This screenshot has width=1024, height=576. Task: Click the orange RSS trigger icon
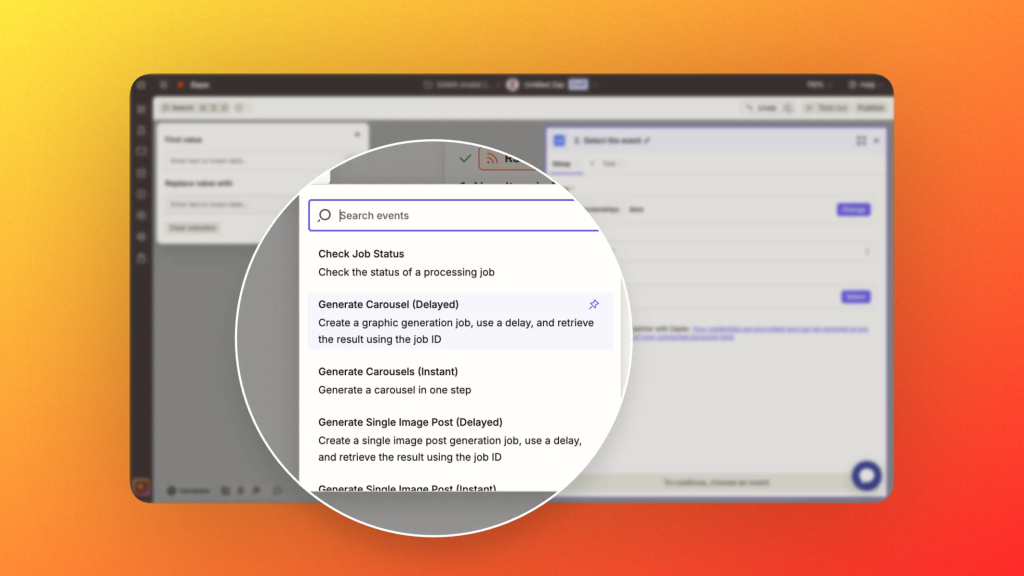[492, 158]
